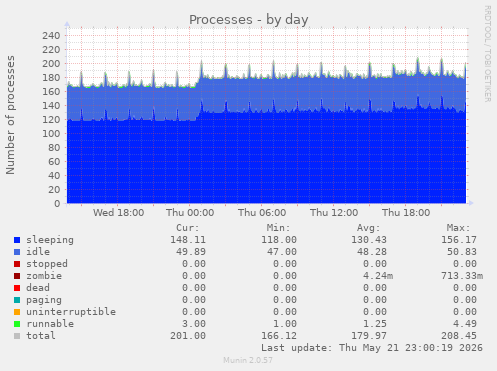
Task: Click idle minimum value 47.00
Action: [x=282, y=252]
